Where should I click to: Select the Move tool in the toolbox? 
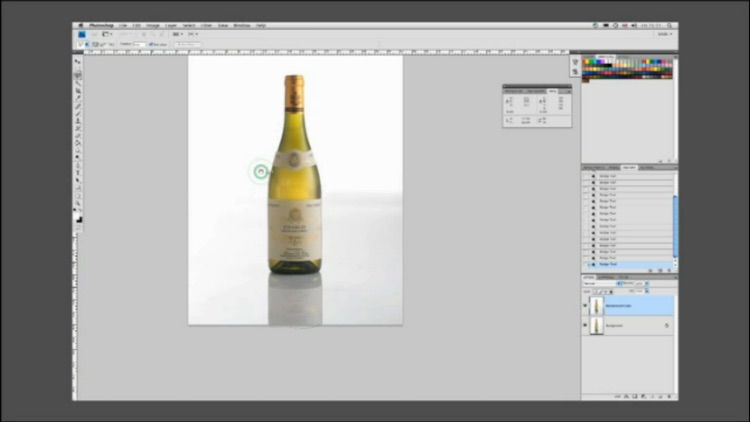click(78, 61)
